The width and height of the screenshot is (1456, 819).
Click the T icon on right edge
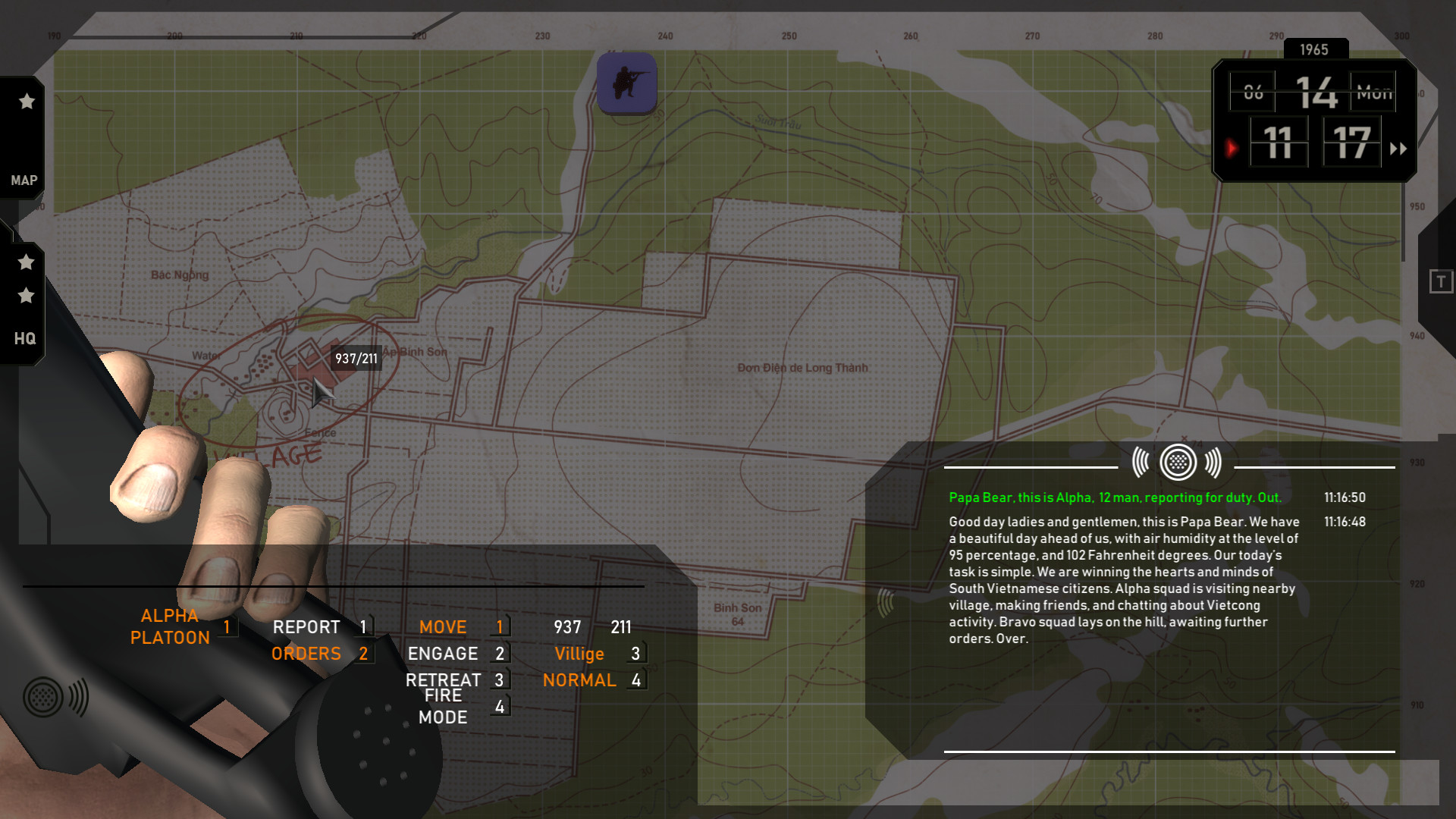click(x=1441, y=281)
